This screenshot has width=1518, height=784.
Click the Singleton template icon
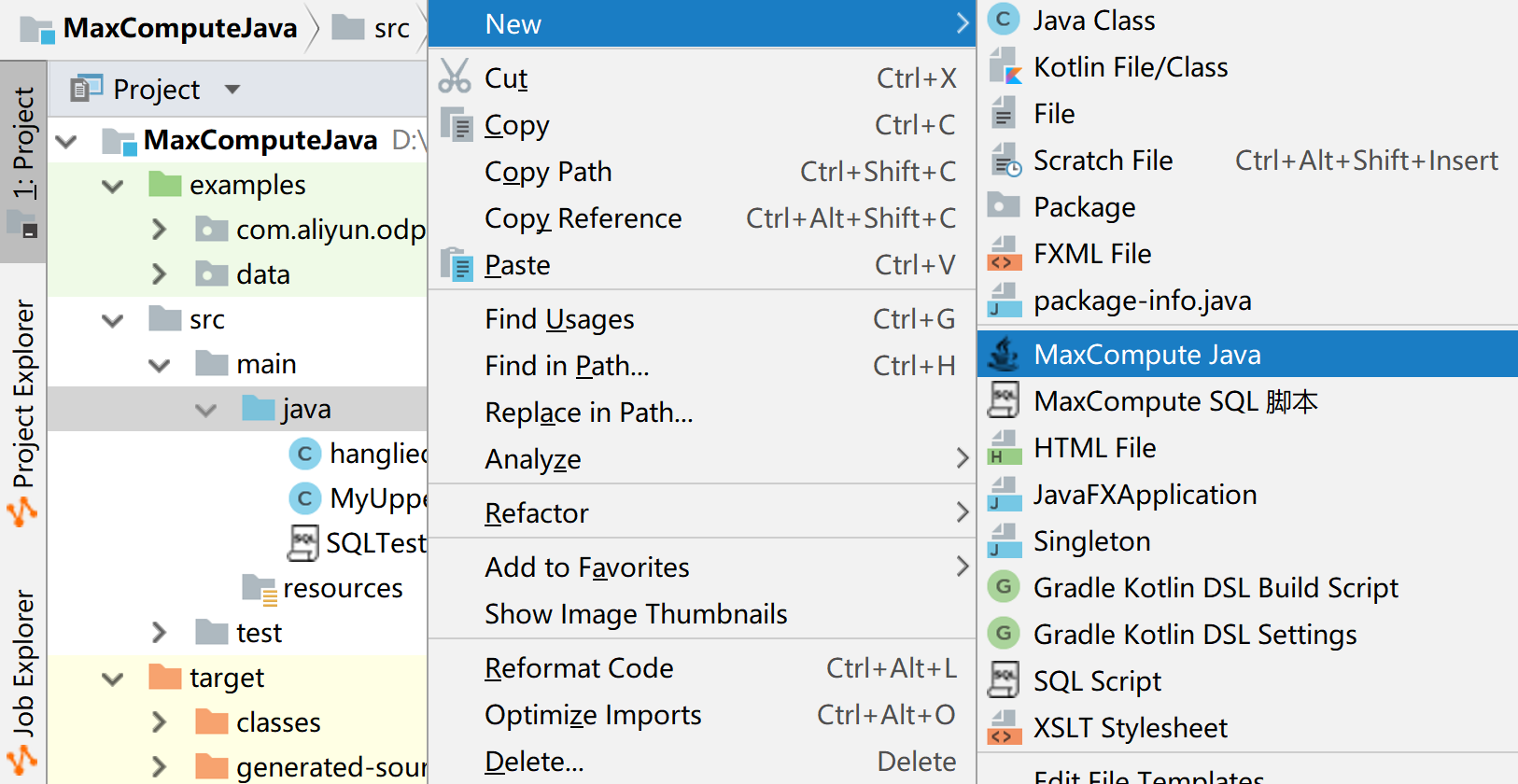[x=1004, y=541]
